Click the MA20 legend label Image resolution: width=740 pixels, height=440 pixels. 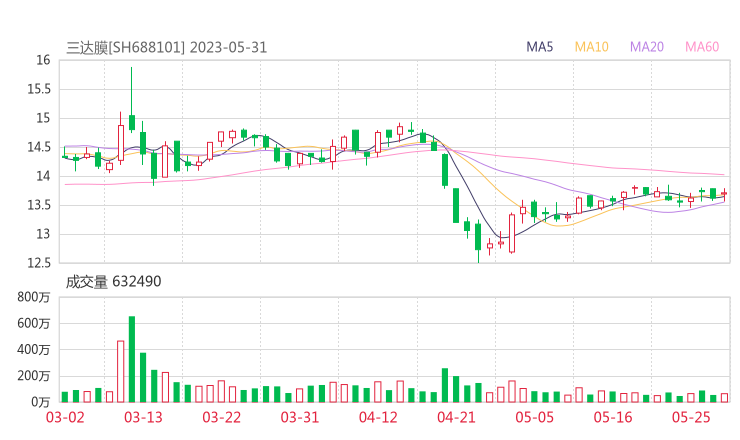pos(647,47)
